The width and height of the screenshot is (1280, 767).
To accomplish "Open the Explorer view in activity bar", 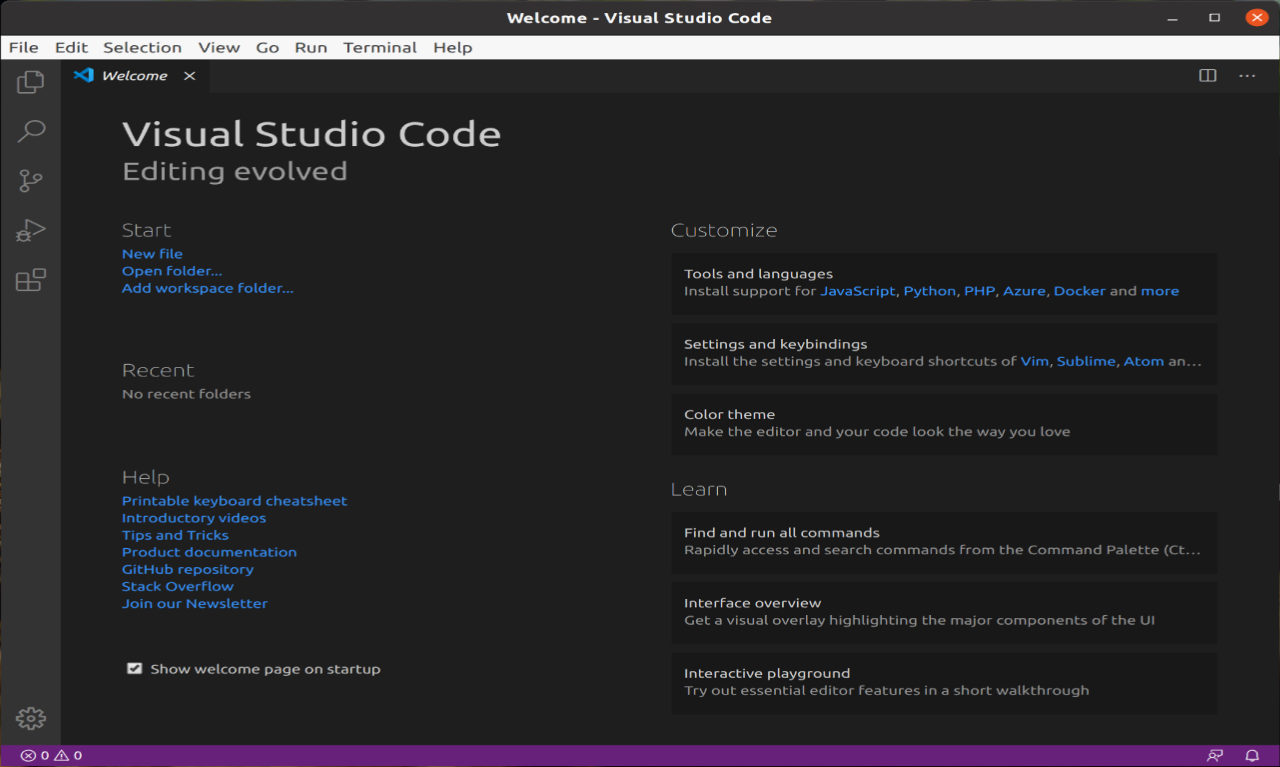I will [31, 82].
